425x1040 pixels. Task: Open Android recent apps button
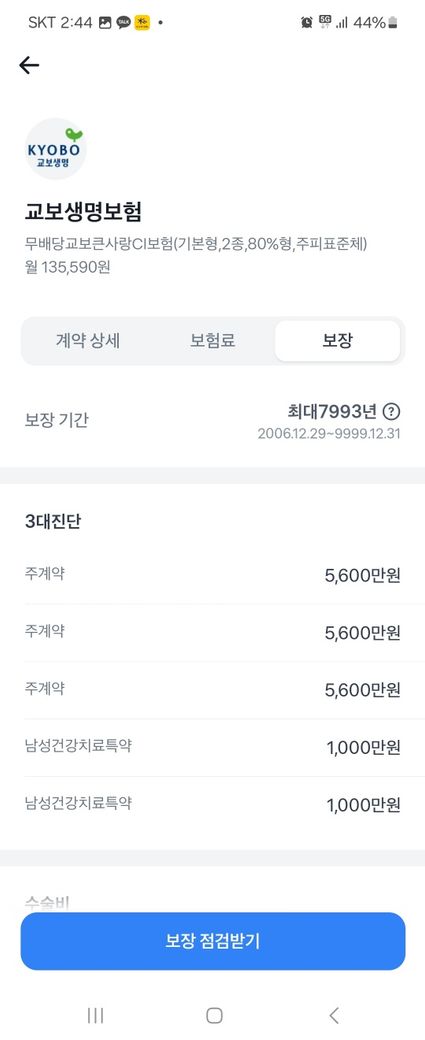click(95, 1015)
